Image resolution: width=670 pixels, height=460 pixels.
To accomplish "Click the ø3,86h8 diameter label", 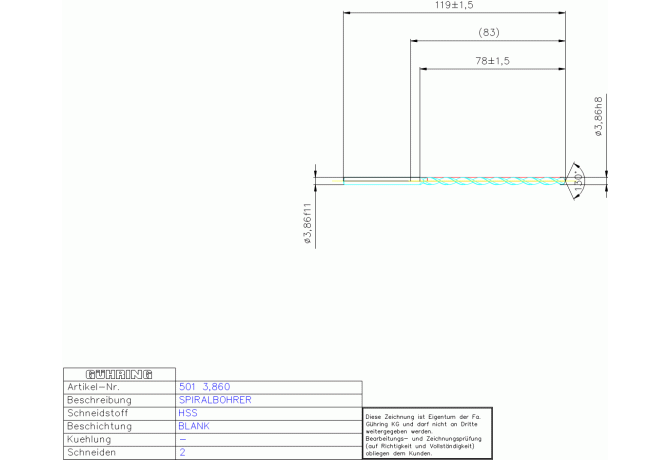I will (x=598, y=118).
